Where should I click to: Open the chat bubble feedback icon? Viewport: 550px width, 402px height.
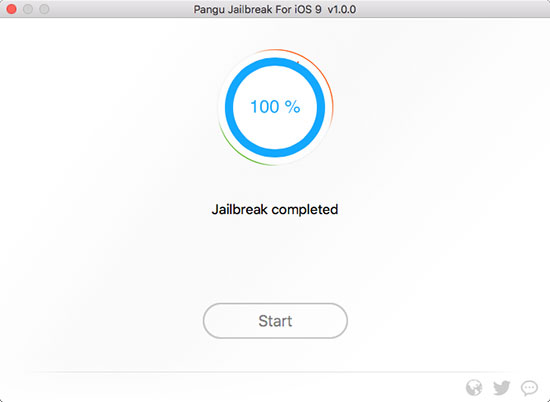coord(529,388)
